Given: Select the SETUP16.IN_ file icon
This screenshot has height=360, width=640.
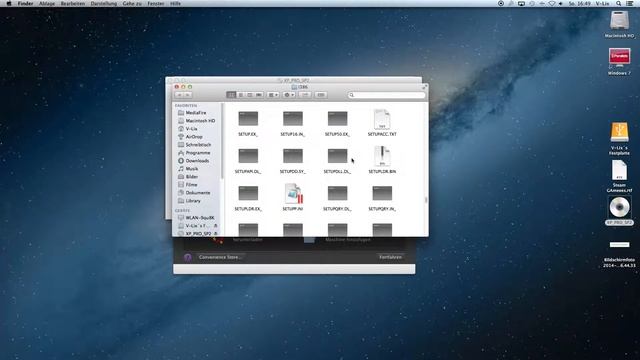Looking at the screenshot, I should [x=293, y=119].
